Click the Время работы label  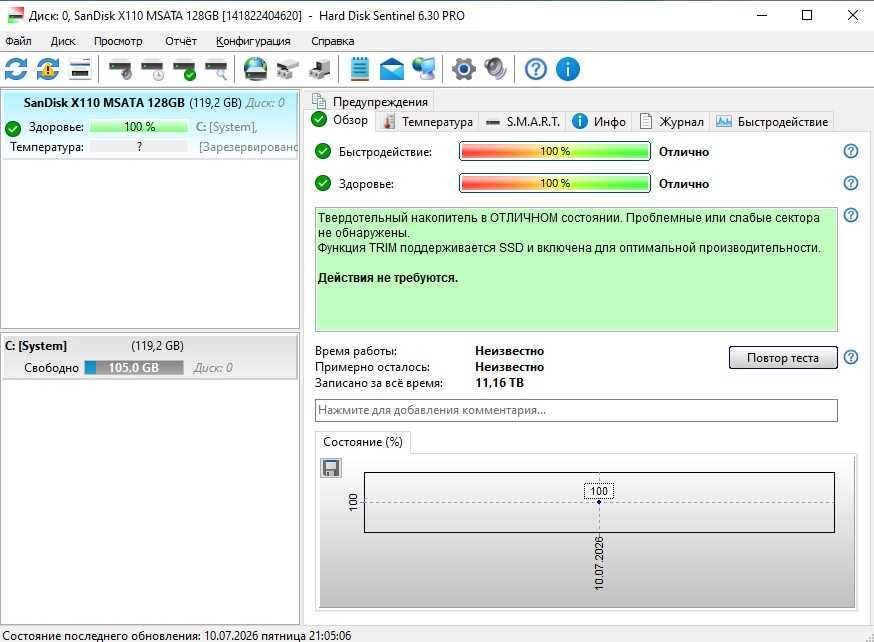(356, 351)
